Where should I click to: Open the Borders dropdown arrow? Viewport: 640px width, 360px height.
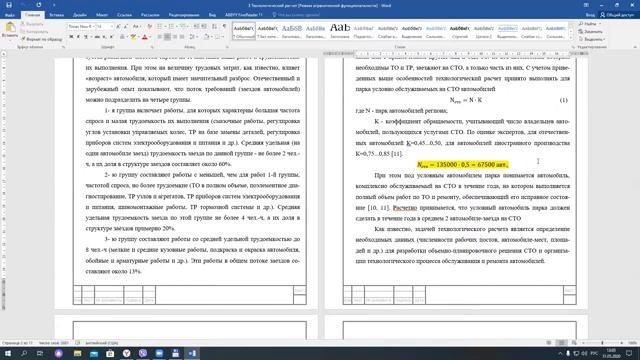click(223, 37)
